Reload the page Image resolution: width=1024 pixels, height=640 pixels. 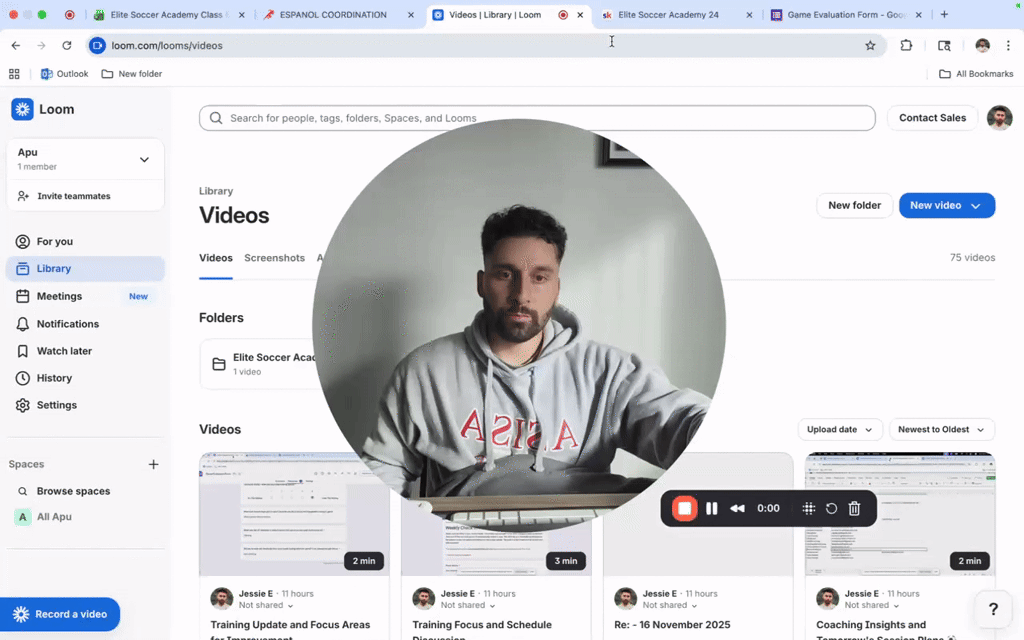[67, 45]
